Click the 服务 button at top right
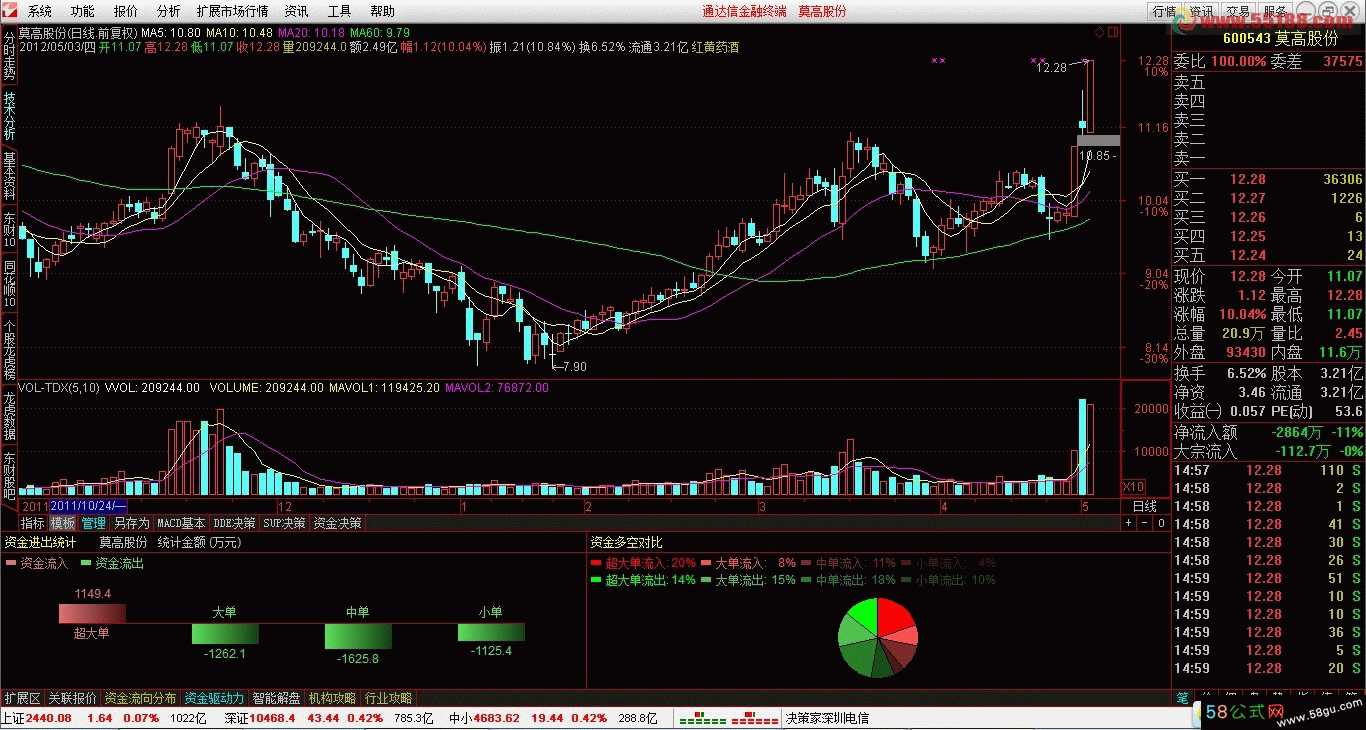This screenshot has width=1366, height=730. click(1275, 11)
